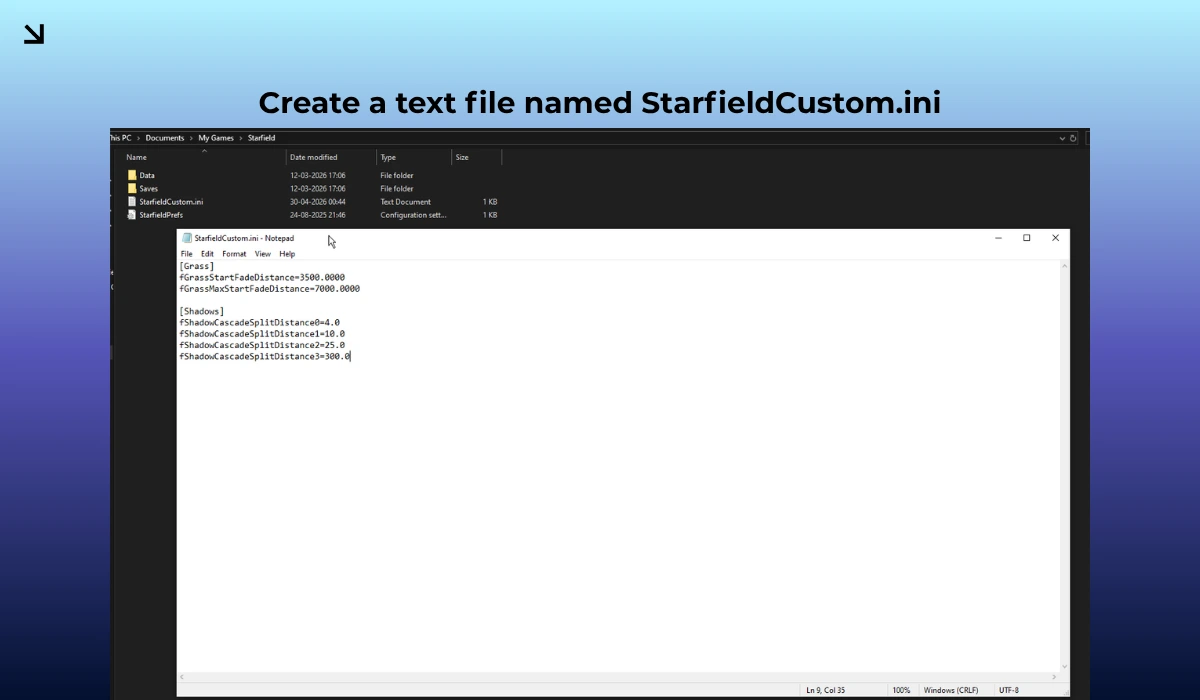Click the UTF-8 encoding status entry
The image size is (1200, 700).
pos(1008,690)
